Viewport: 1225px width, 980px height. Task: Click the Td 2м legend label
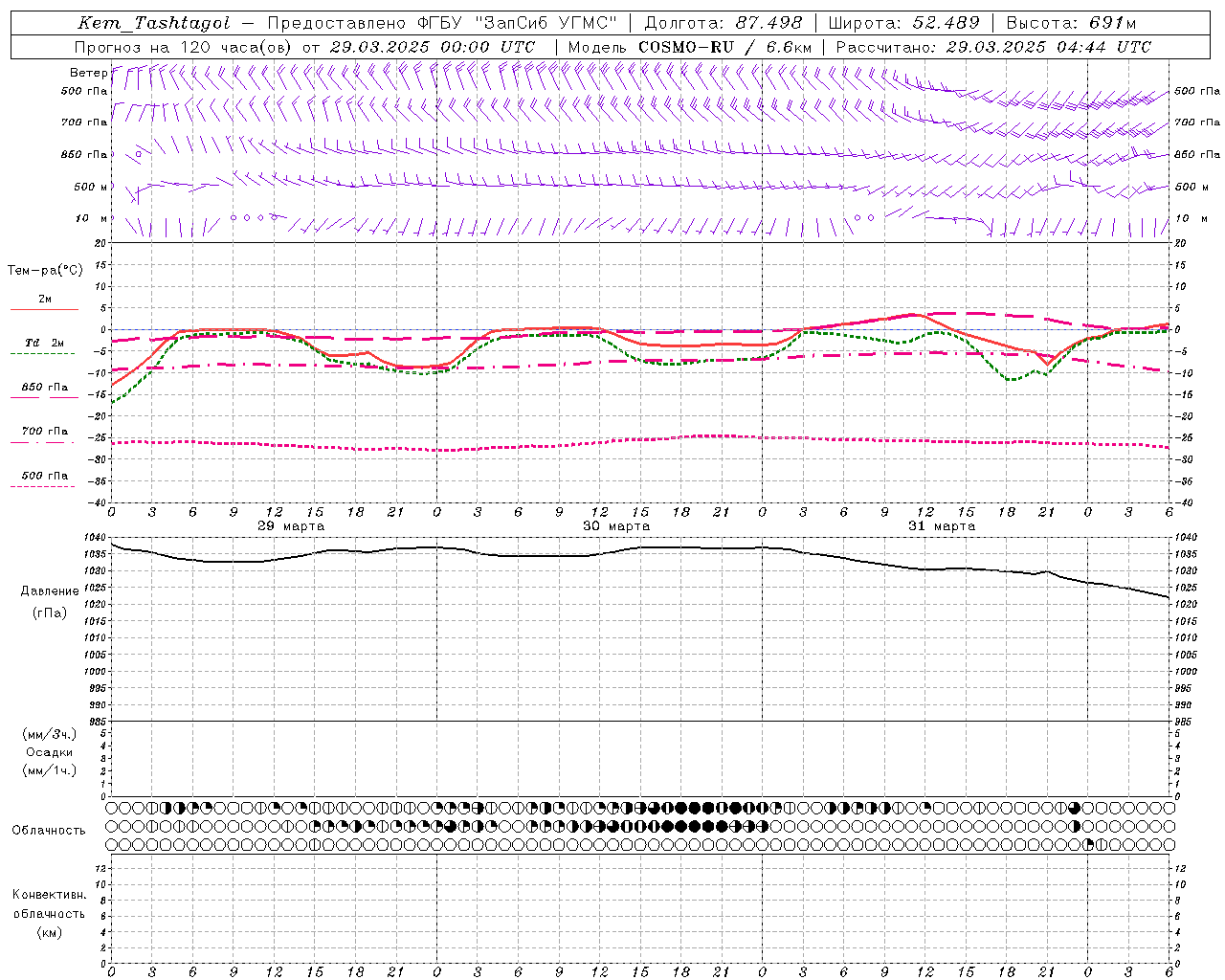tap(45, 343)
